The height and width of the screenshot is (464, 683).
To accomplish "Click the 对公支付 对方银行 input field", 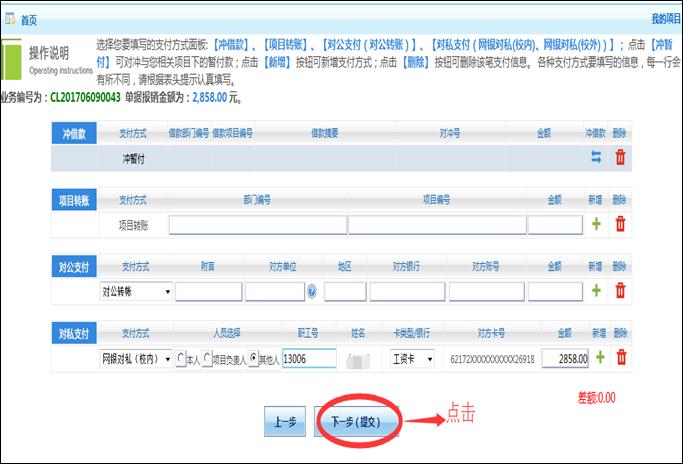I will click(x=407, y=291).
